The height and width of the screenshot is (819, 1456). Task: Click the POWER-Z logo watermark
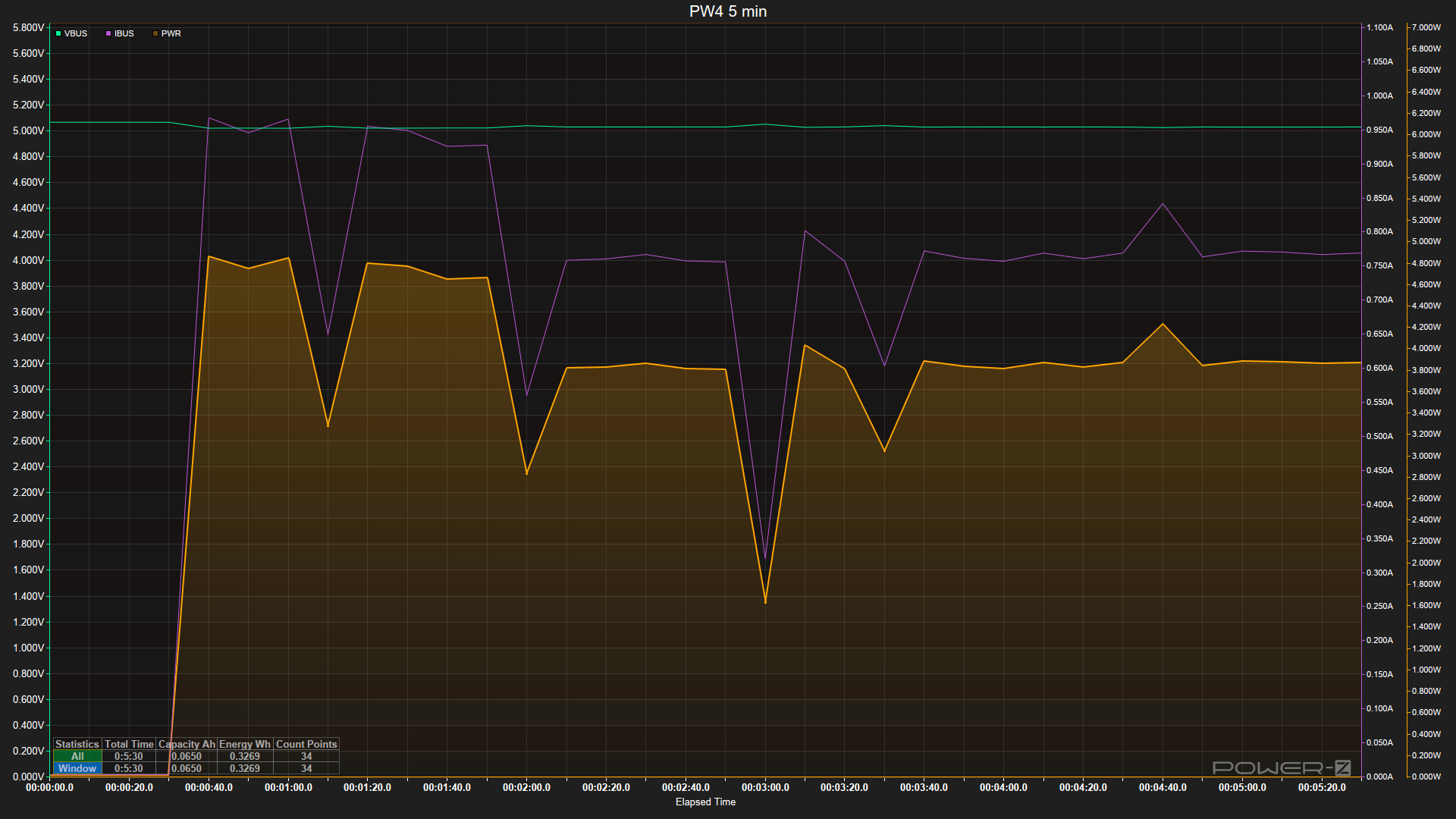click(x=1281, y=767)
